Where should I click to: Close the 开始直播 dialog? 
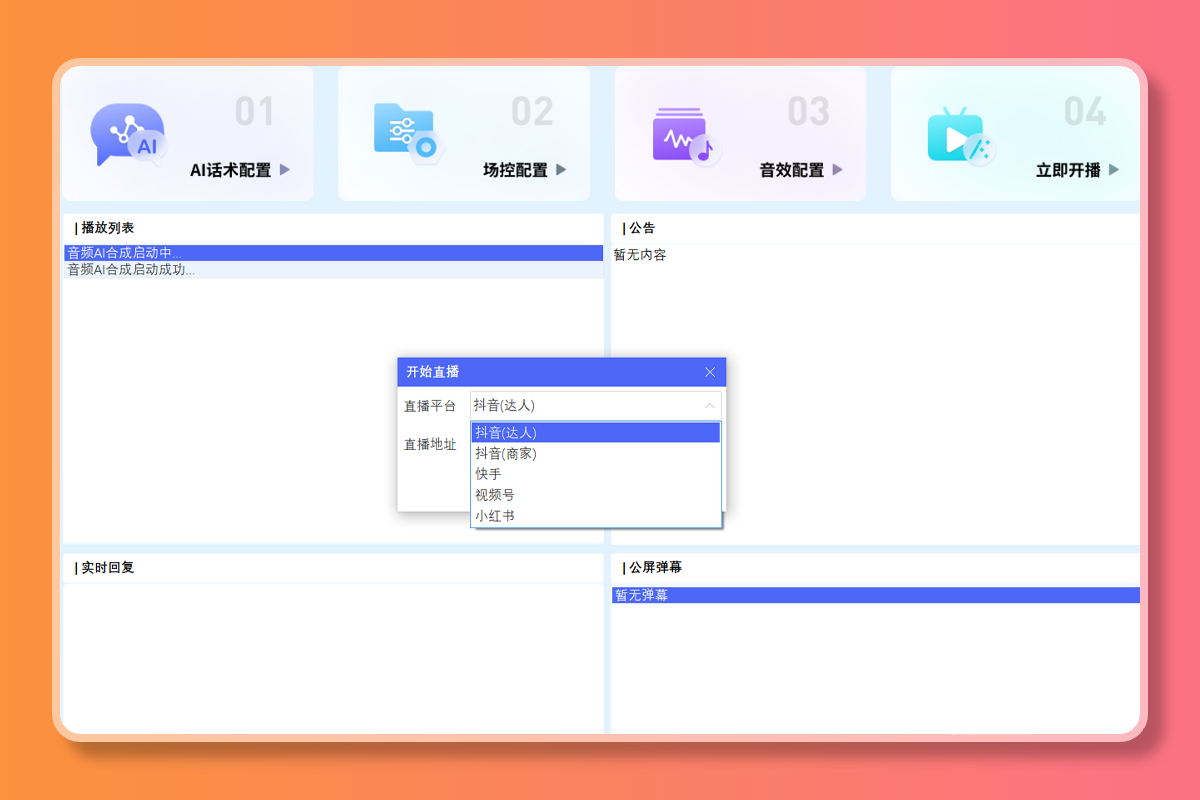[x=710, y=372]
